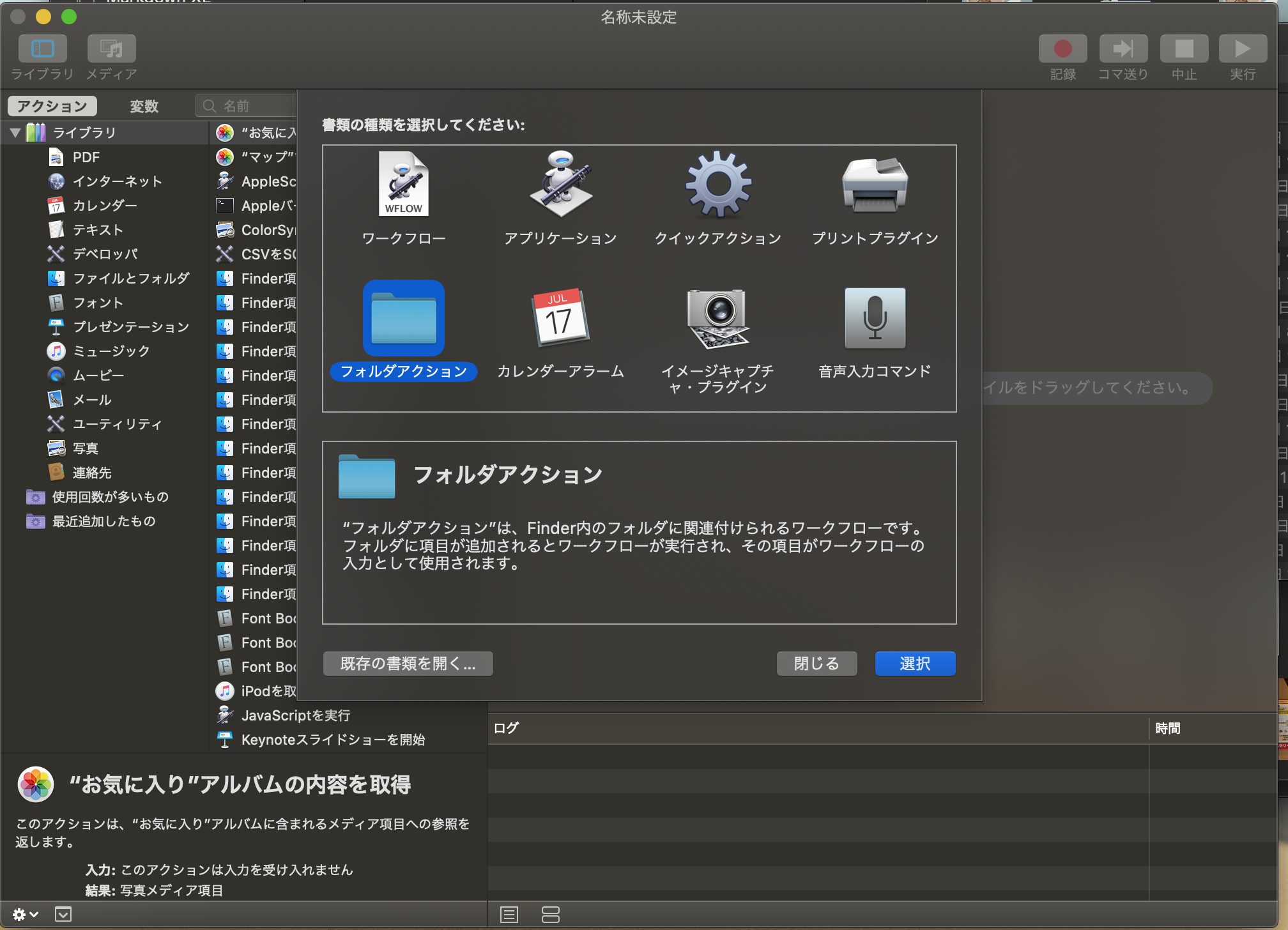
Task: Select the ユーティリティ library category
Action: (x=104, y=424)
